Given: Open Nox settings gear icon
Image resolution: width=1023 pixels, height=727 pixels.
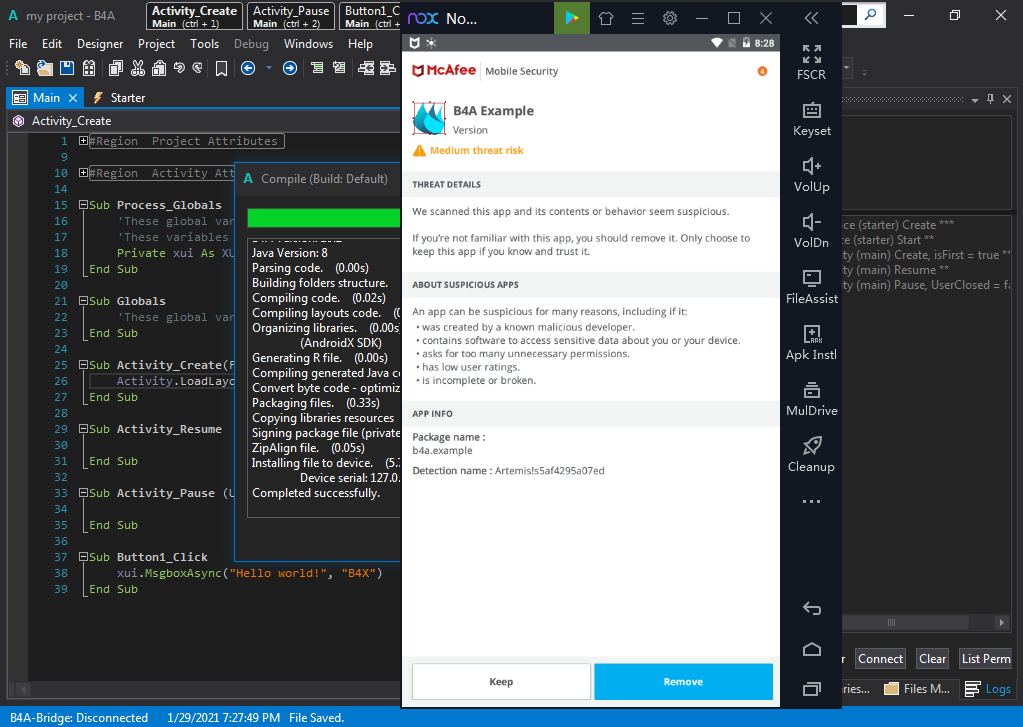Looking at the screenshot, I should pyautogui.click(x=670, y=18).
